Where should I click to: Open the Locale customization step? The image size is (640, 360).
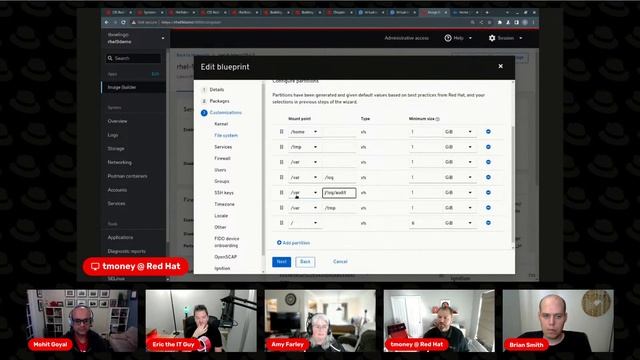(221, 216)
